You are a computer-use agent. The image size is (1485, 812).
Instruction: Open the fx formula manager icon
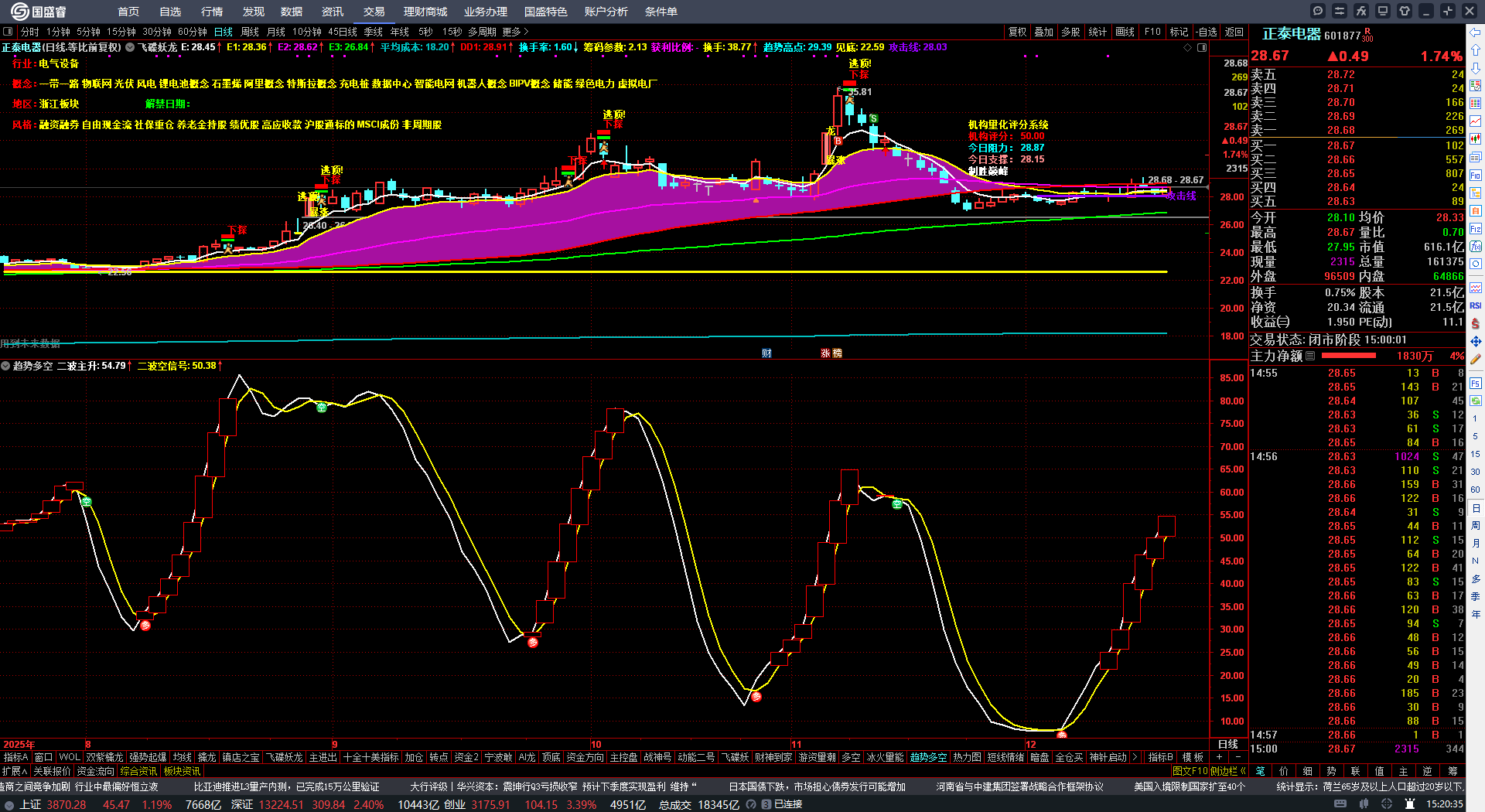(1361, 11)
